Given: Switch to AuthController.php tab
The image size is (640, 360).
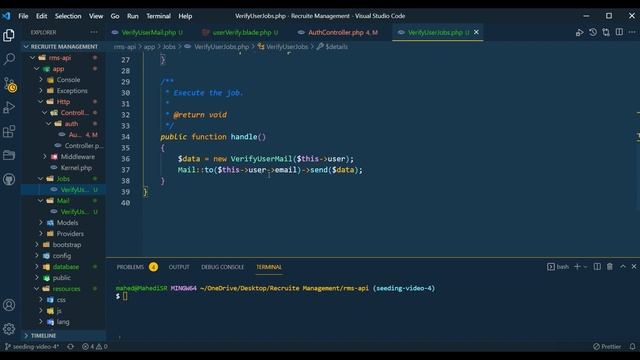Looking at the screenshot, I should point(338,32).
